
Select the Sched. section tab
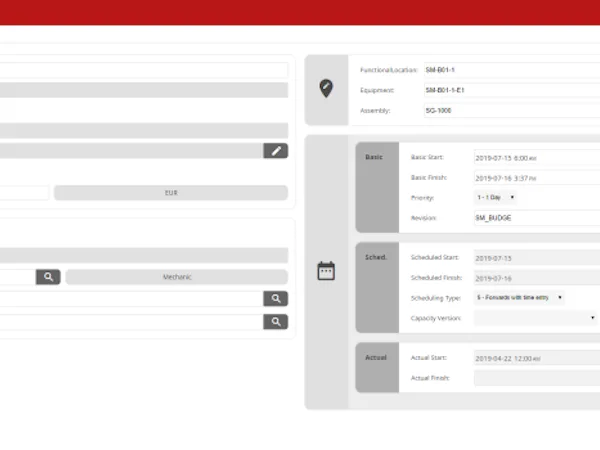coord(377,287)
